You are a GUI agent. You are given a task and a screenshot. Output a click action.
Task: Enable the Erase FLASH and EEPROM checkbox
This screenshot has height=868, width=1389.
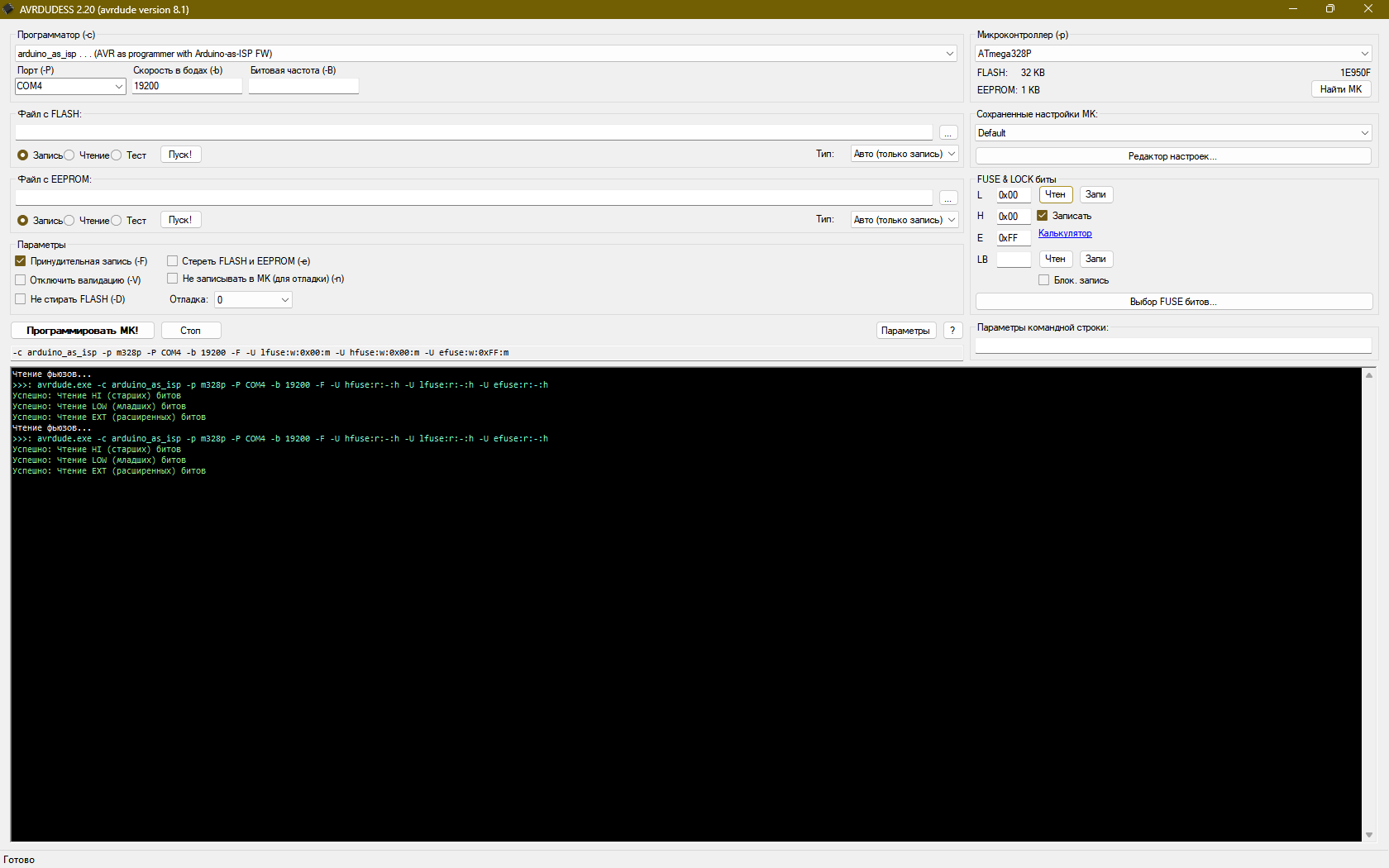tap(173, 261)
